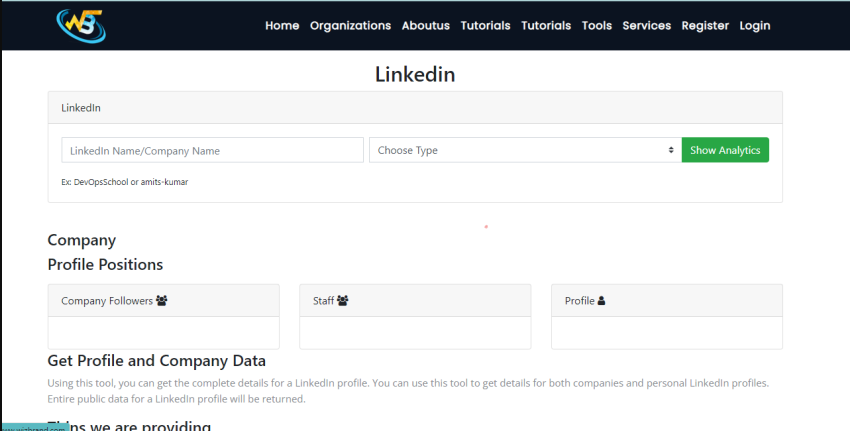Screen dimensions: 850x431
Task: Go to the Aboutus page
Action: click(x=426, y=25)
